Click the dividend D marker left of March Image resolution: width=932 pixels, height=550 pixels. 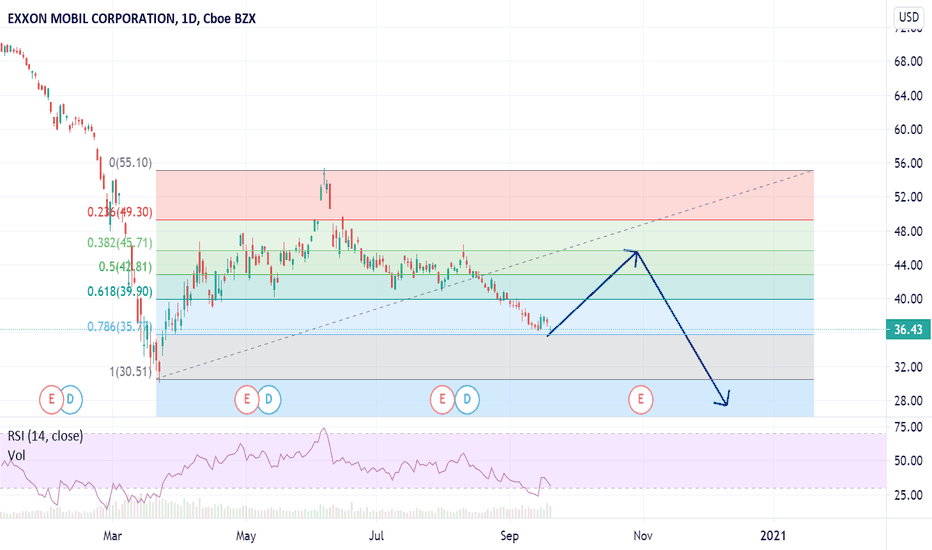coord(71,399)
